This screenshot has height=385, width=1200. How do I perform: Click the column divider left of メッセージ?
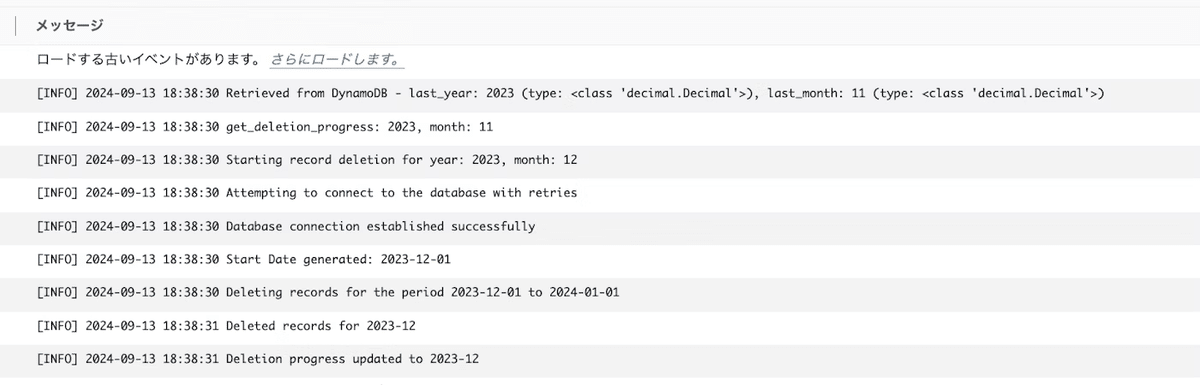coord(15,26)
